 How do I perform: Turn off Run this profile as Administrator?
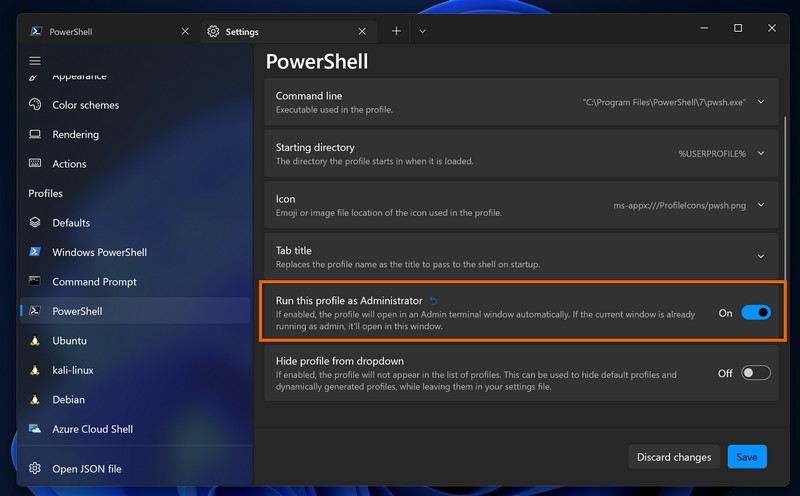pyautogui.click(x=756, y=312)
